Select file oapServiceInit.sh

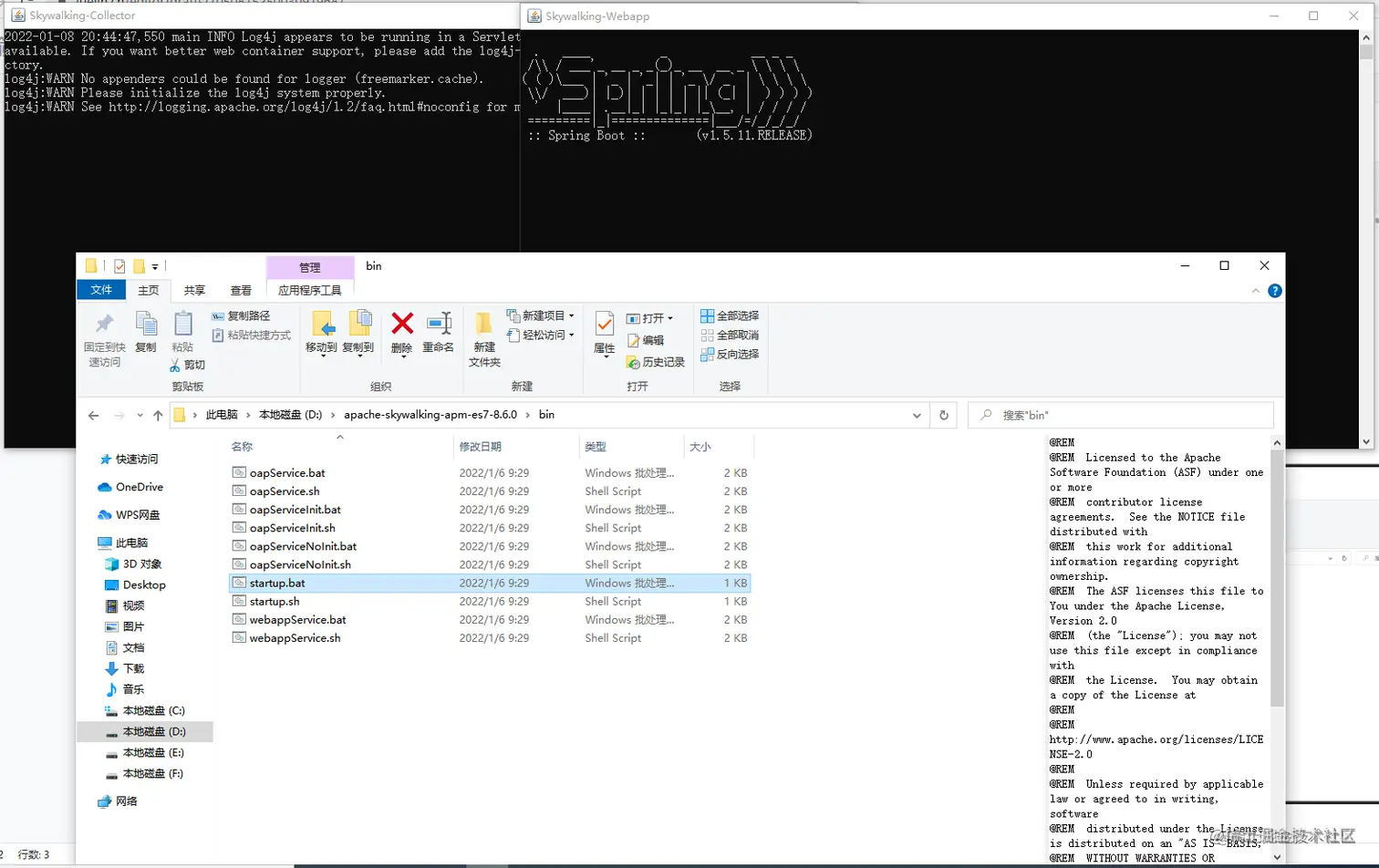490,527
